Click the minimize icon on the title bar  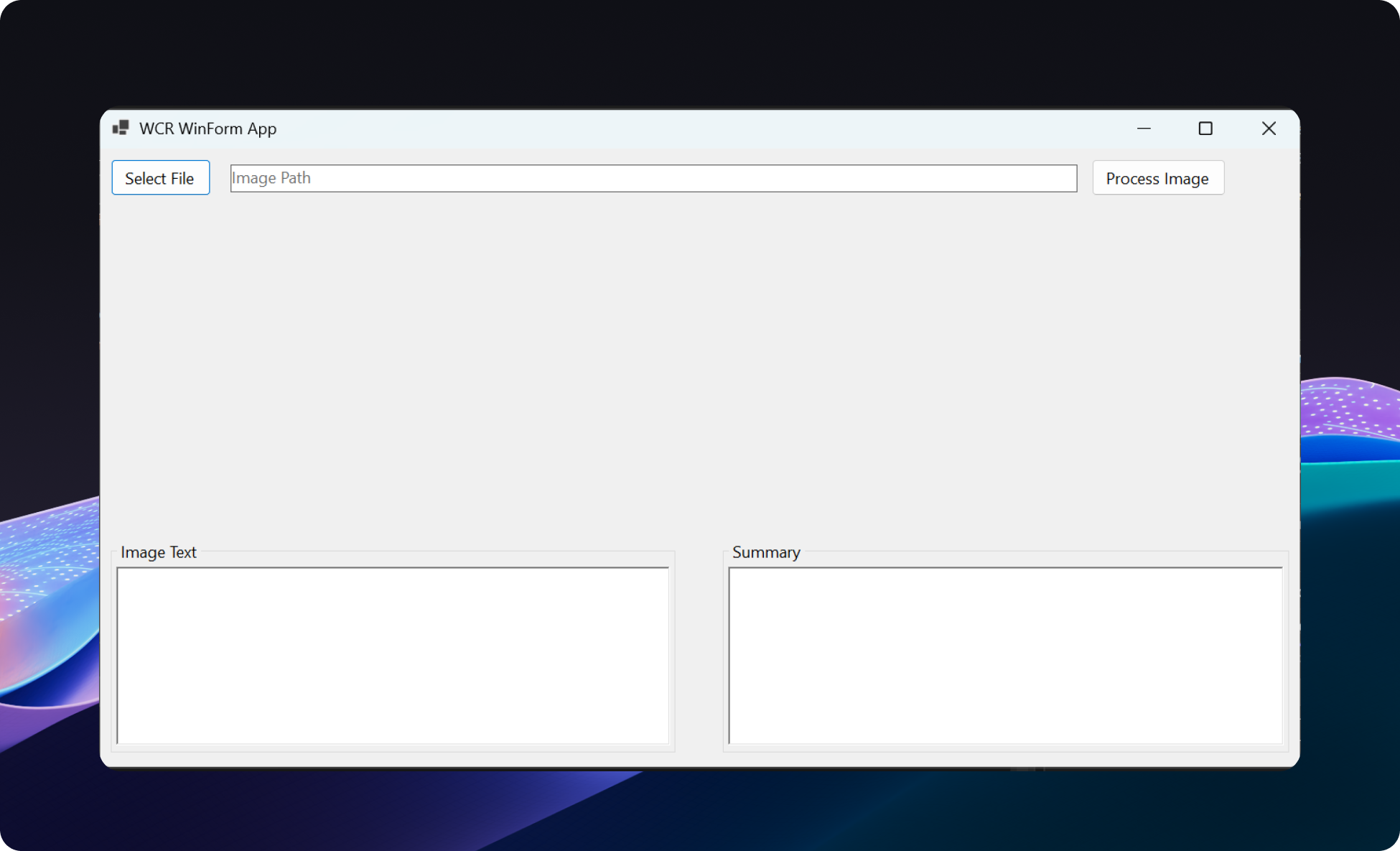pyautogui.click(x=1143, y=129)
